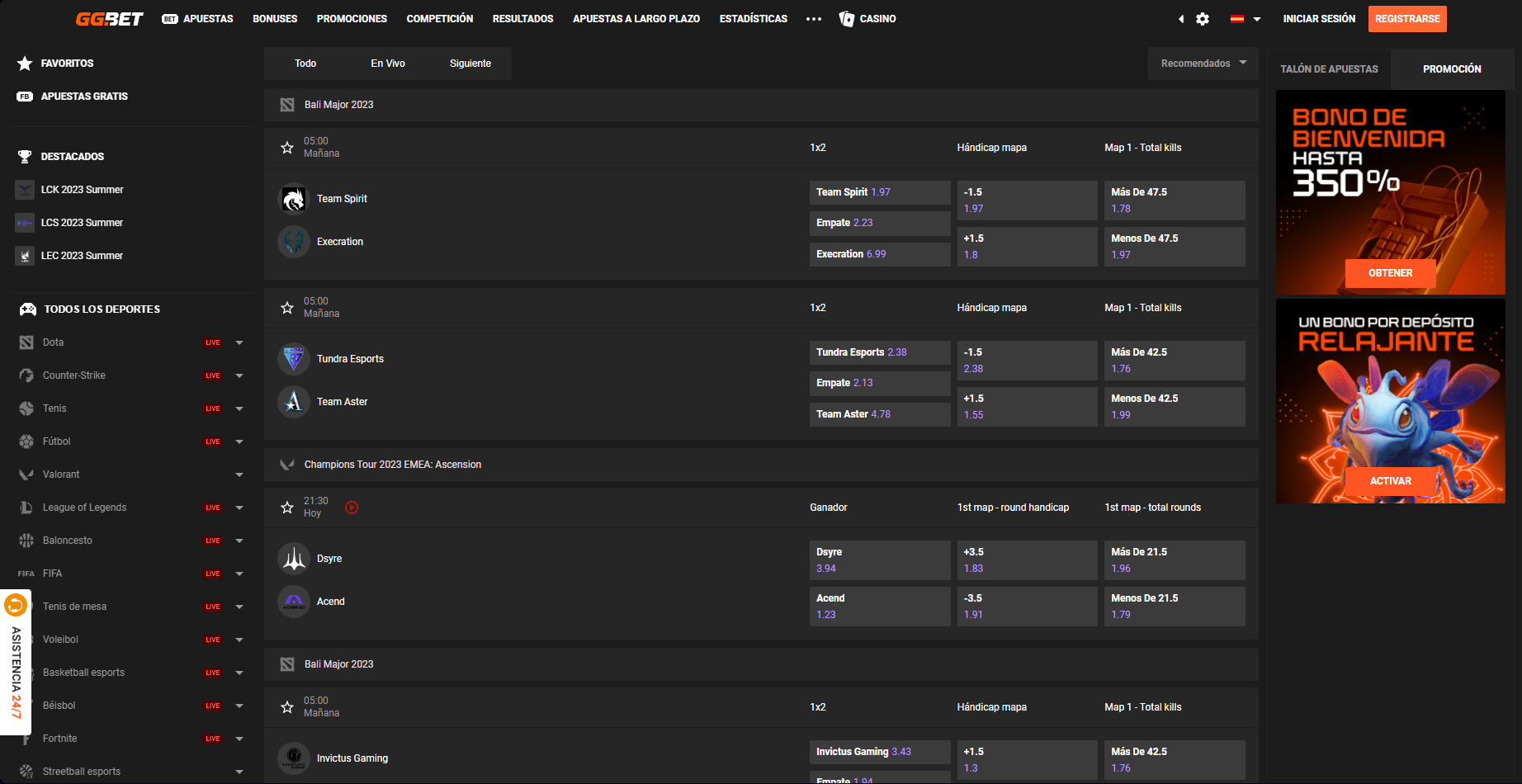Click the GG.BET logo
The width and height of the screenshot is (1522, 784).
109,19
